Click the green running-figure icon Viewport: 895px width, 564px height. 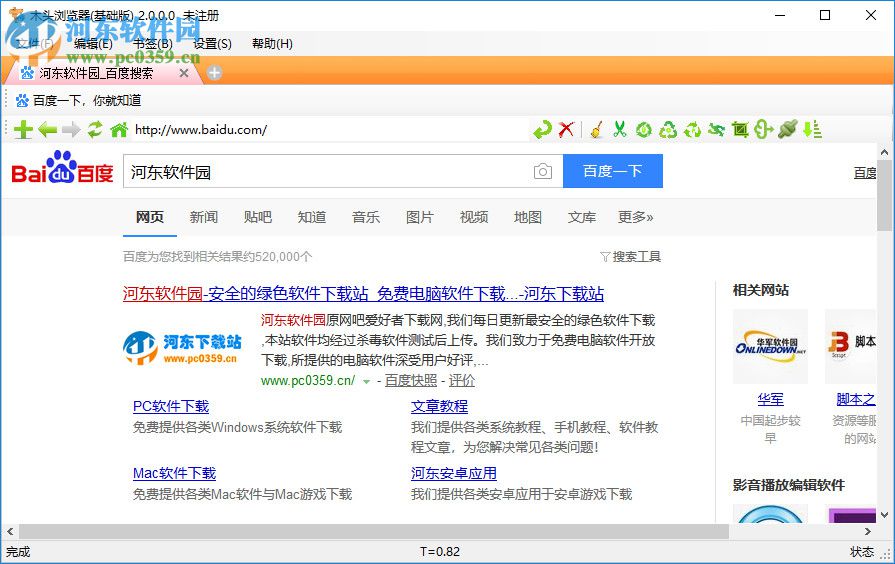coord(716,130)
